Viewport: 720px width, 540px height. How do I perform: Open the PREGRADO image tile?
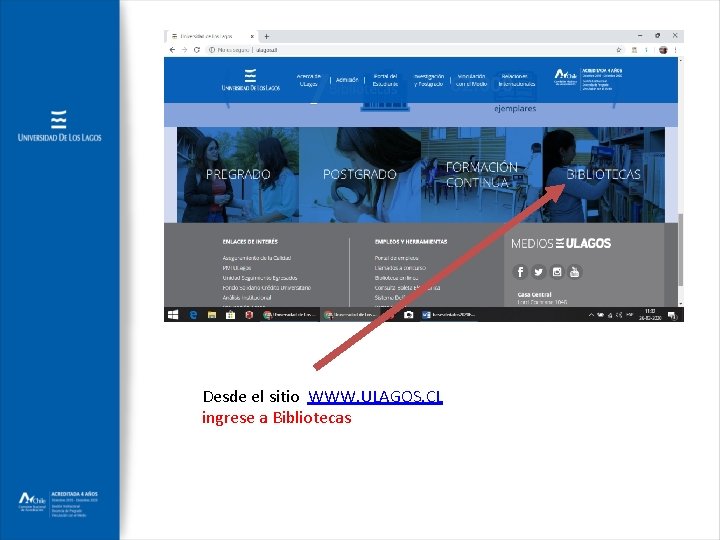point(238,175)
